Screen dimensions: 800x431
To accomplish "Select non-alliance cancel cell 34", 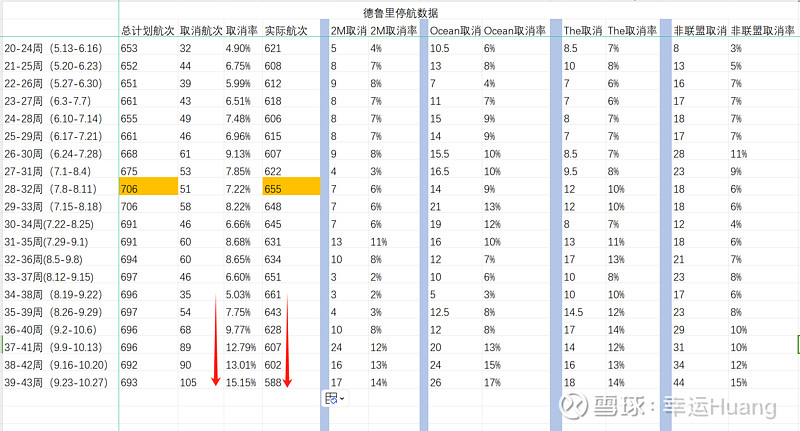I will (x=679, y=365).
